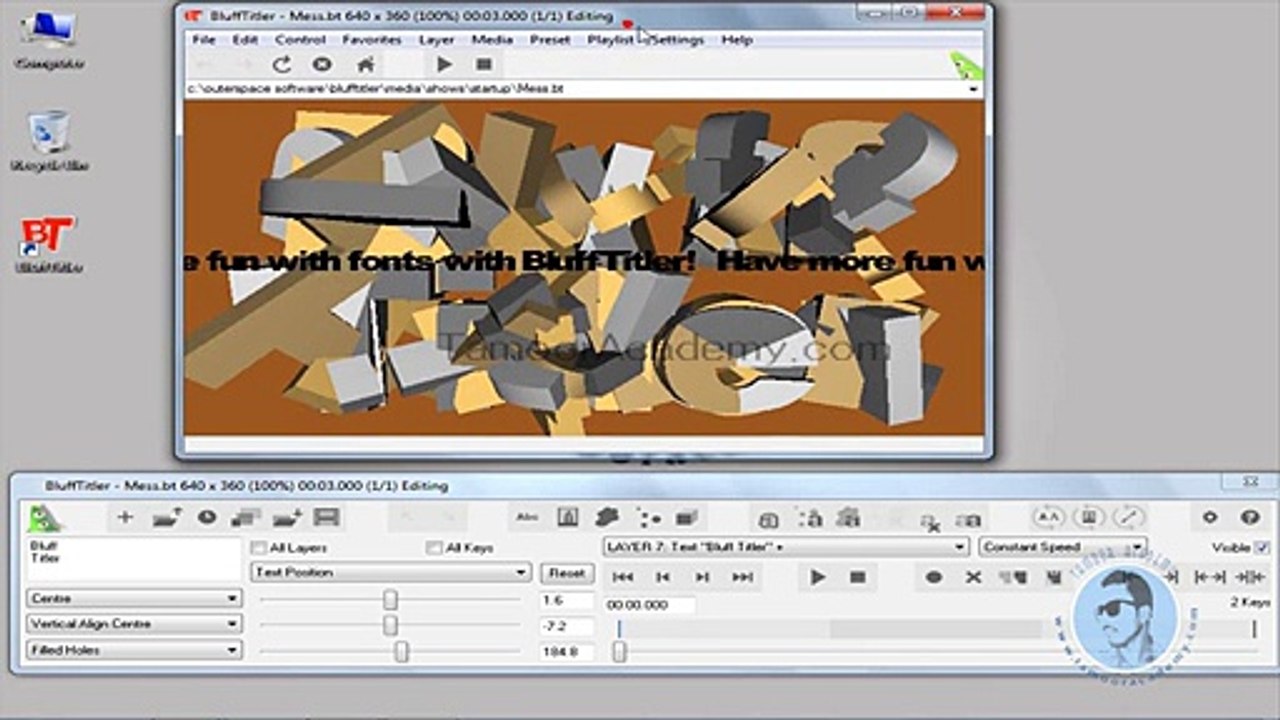Click the delete key (X) icon
Image resolution: width=1280 pixels, height=720 pixels.
[973, 577]
